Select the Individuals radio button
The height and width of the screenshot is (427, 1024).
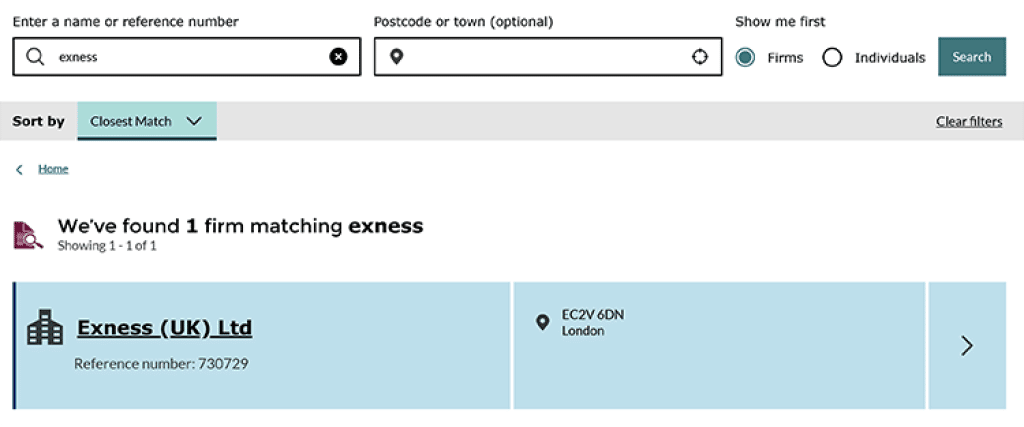pyautogui.click(x=832, y=57)
